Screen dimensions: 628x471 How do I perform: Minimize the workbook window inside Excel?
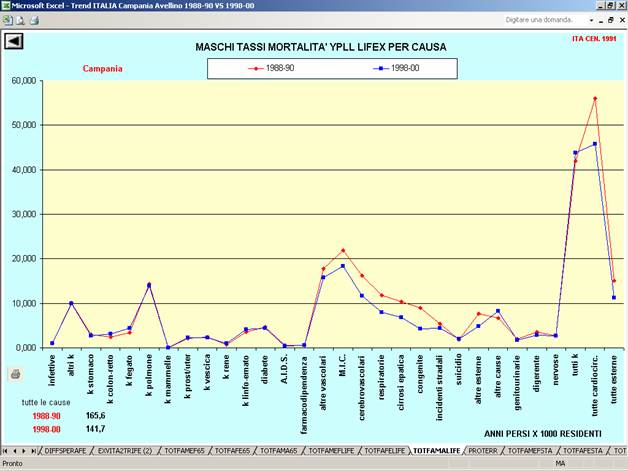(x=601, y=20)
